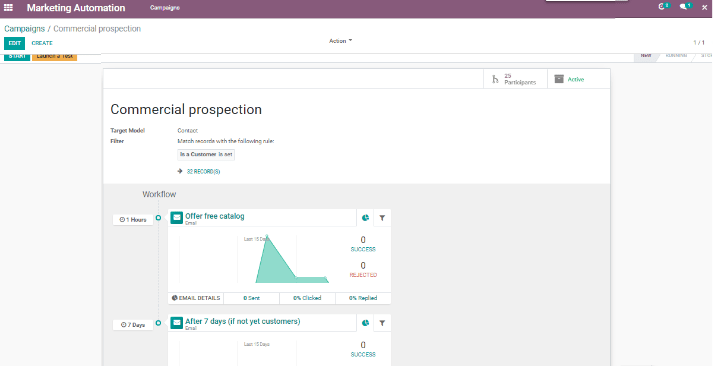Click the 7 Days delay badge
Image resolution: width=713 pixels, height=366 pixels.
click(133, 325)
